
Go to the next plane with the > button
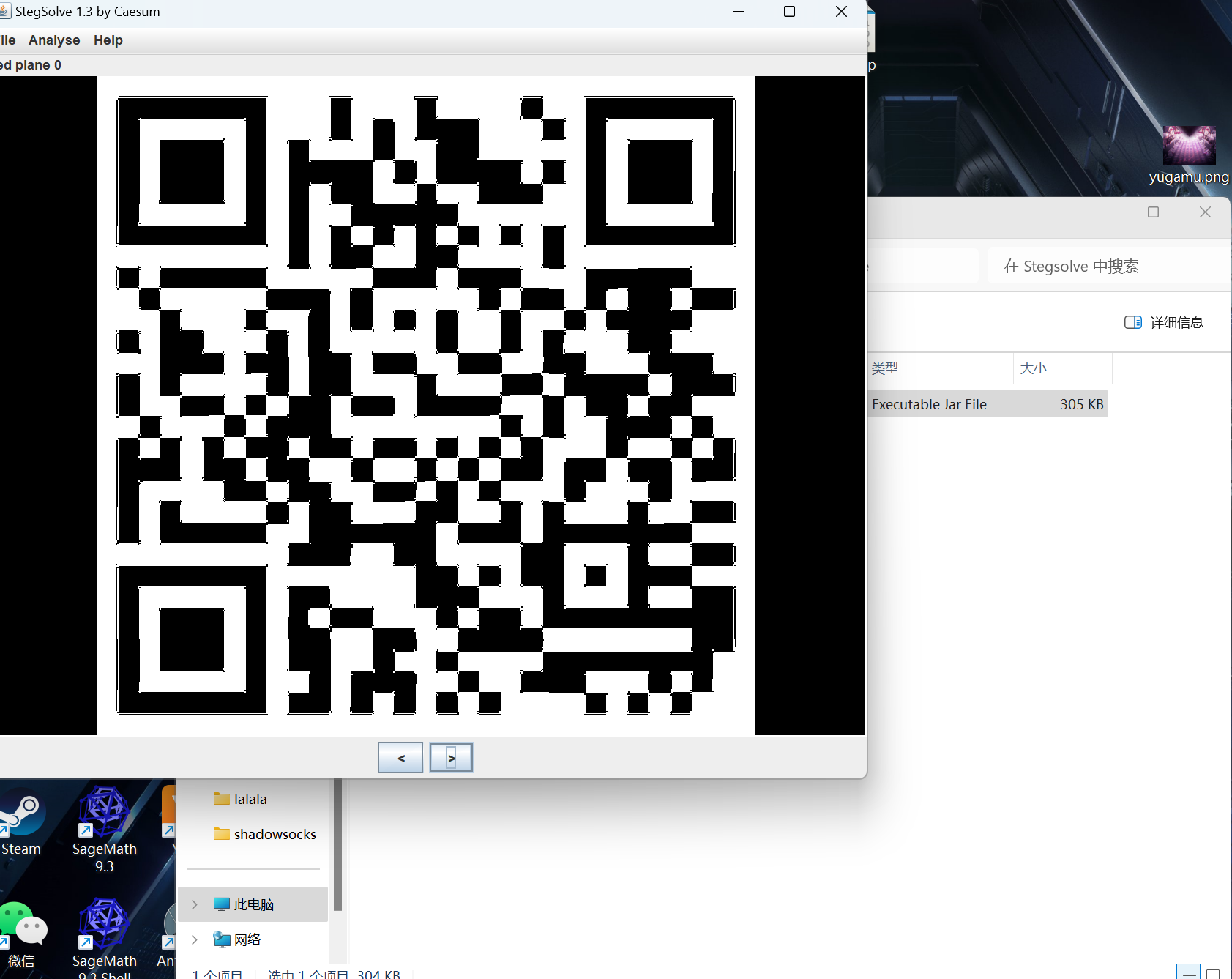coord(451,758)
